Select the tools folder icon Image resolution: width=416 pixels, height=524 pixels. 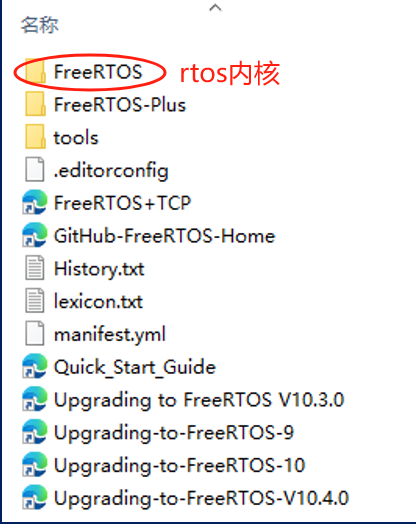[x=35, y=137]
